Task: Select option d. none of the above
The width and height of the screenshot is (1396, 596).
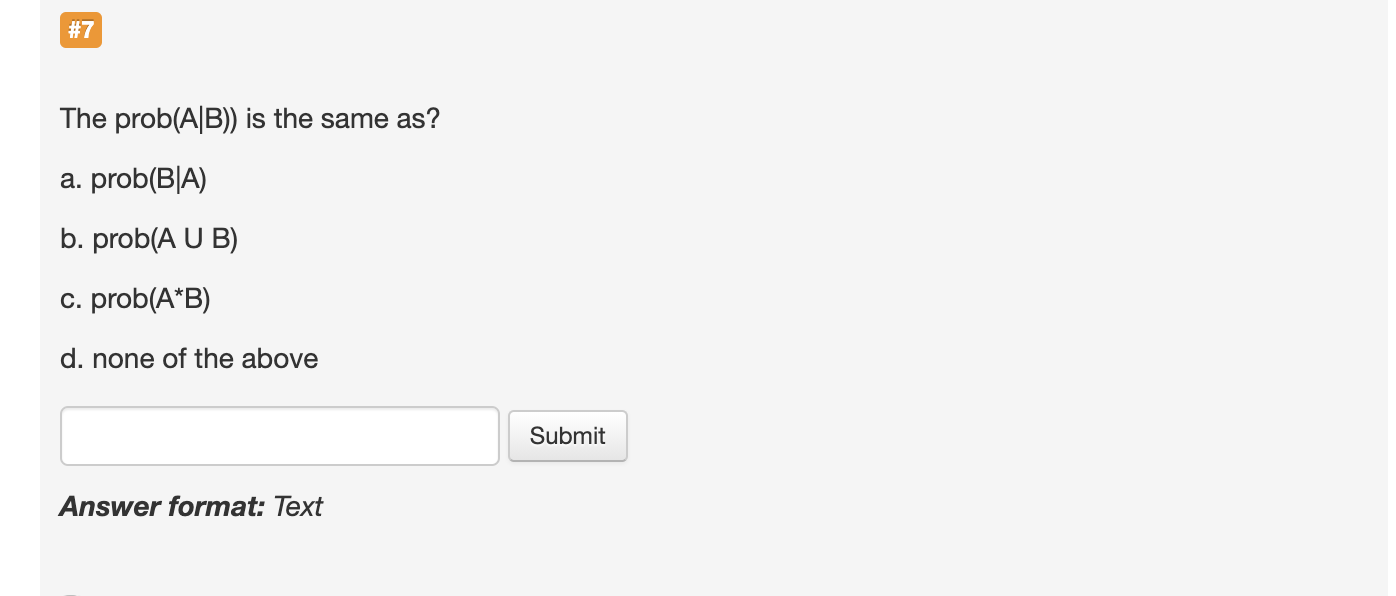Action: pos(188,358)
